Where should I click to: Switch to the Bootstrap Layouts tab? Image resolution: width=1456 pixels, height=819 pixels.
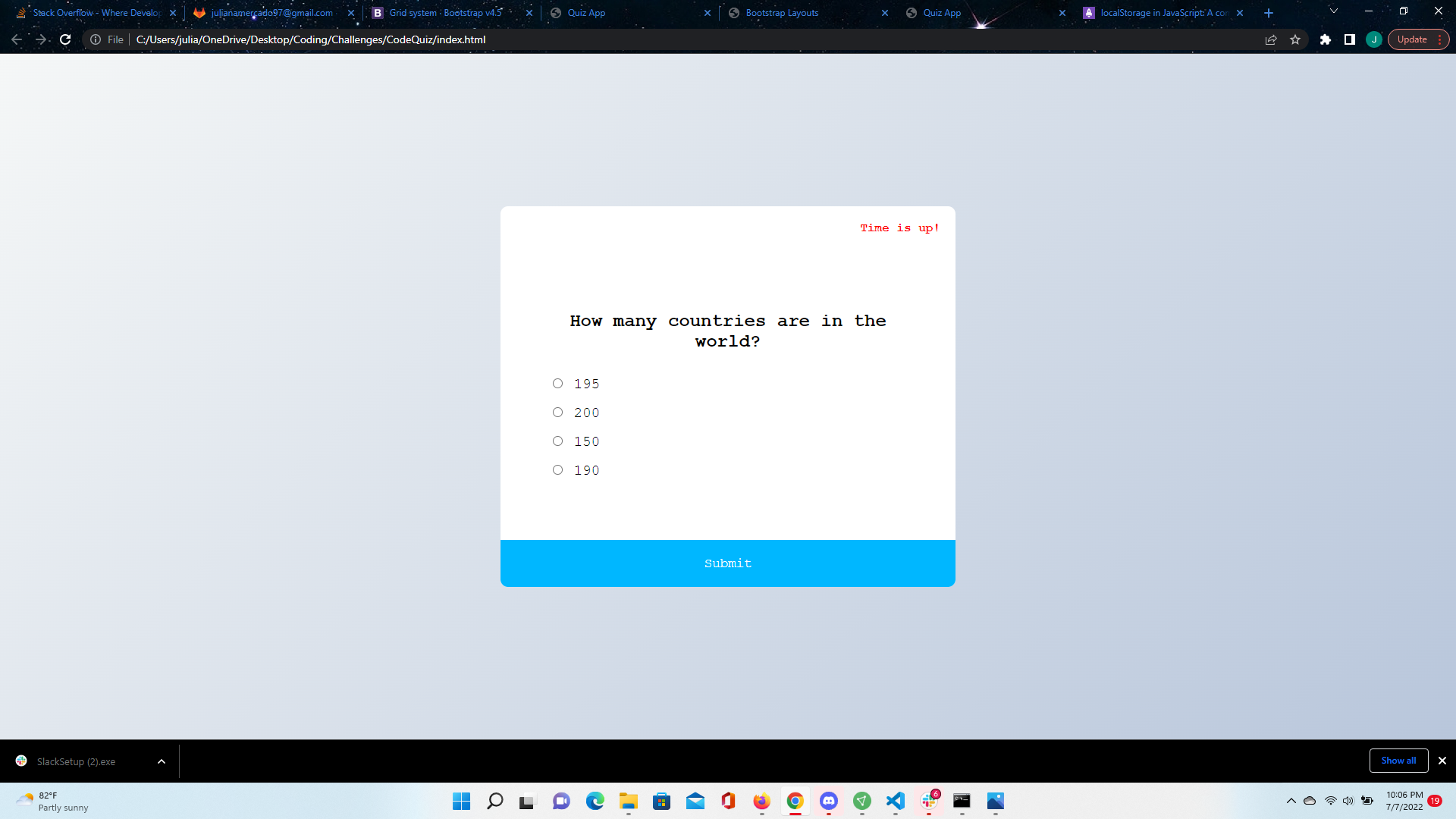[x=780, y=13]
